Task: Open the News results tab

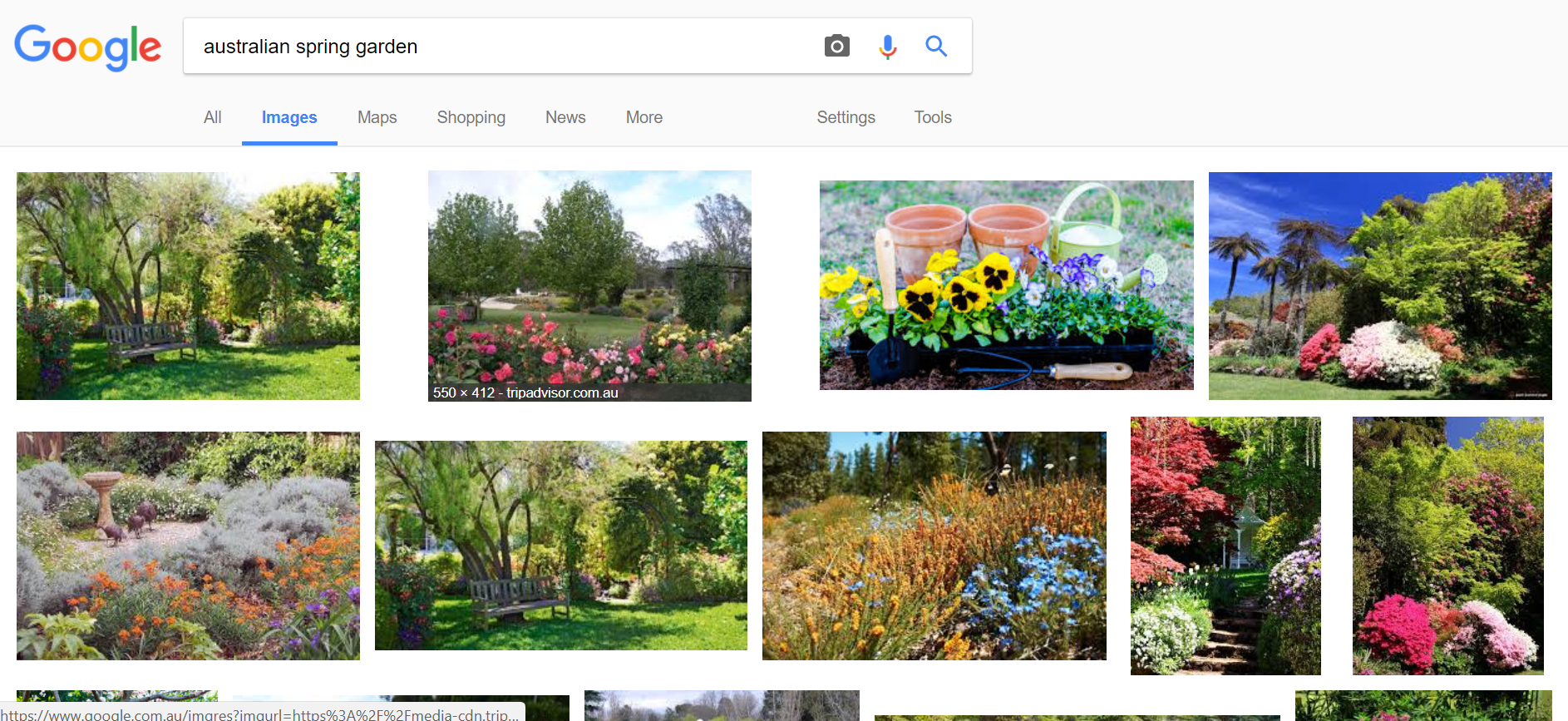Action: tap(565, 117)
